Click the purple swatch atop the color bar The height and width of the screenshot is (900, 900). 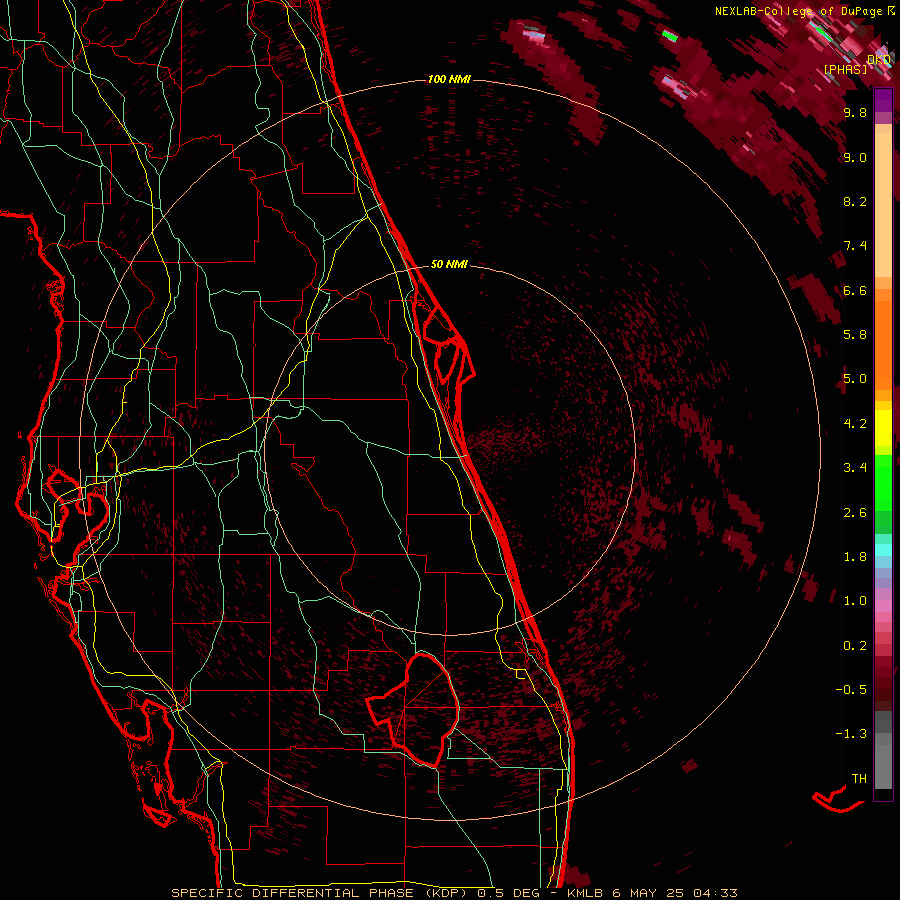883,101
